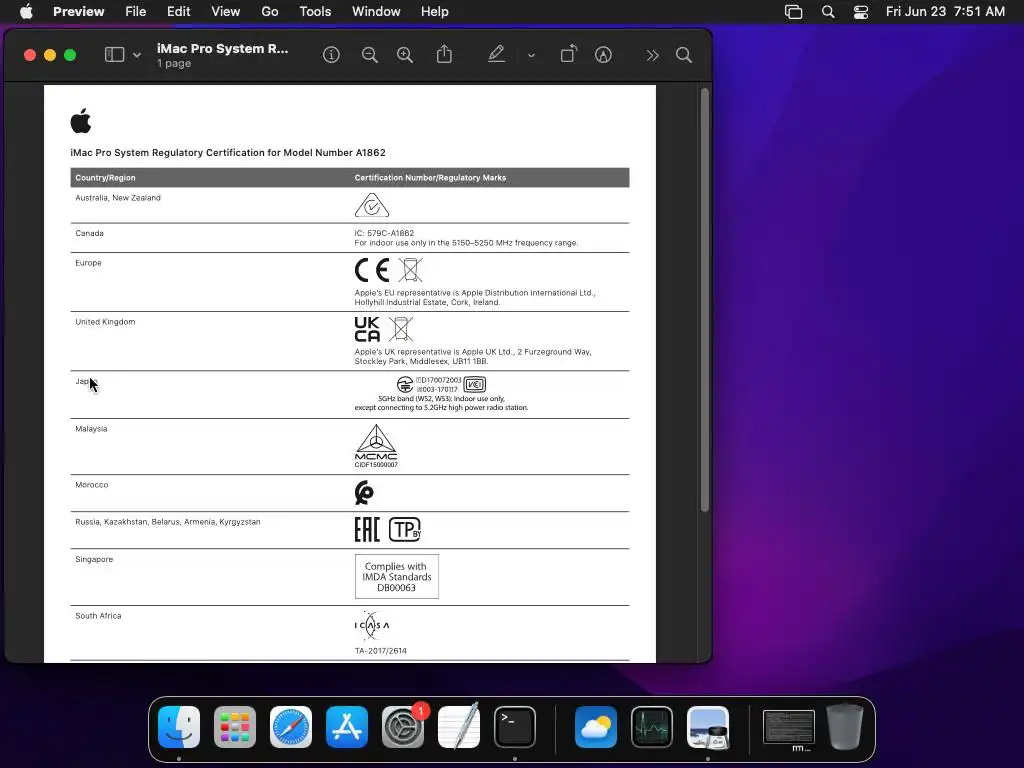Rotate the page with Rotate icon
This screenshot has width=1024, height=768.
(x=569, y=54)
